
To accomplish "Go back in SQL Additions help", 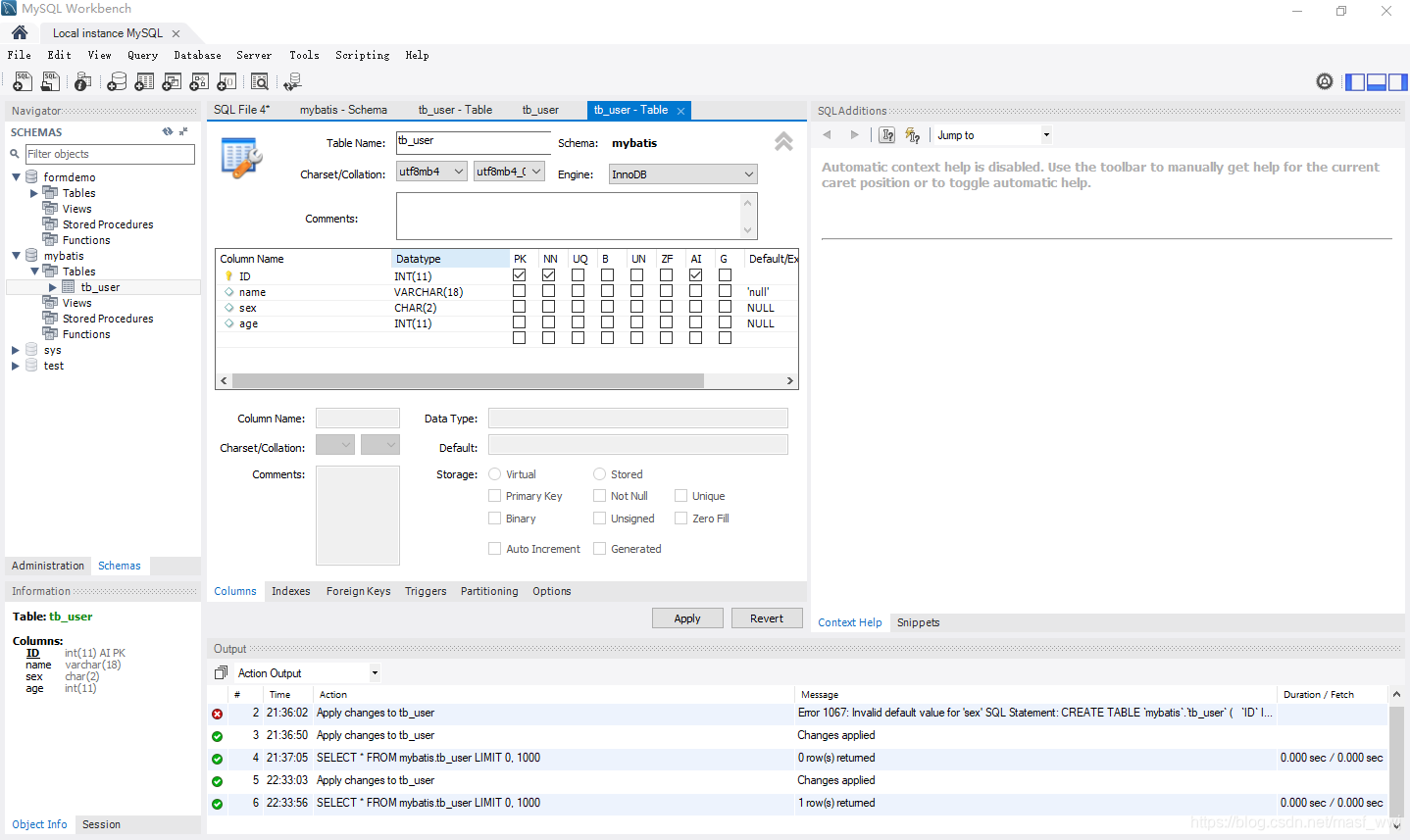I will point(827,135).
